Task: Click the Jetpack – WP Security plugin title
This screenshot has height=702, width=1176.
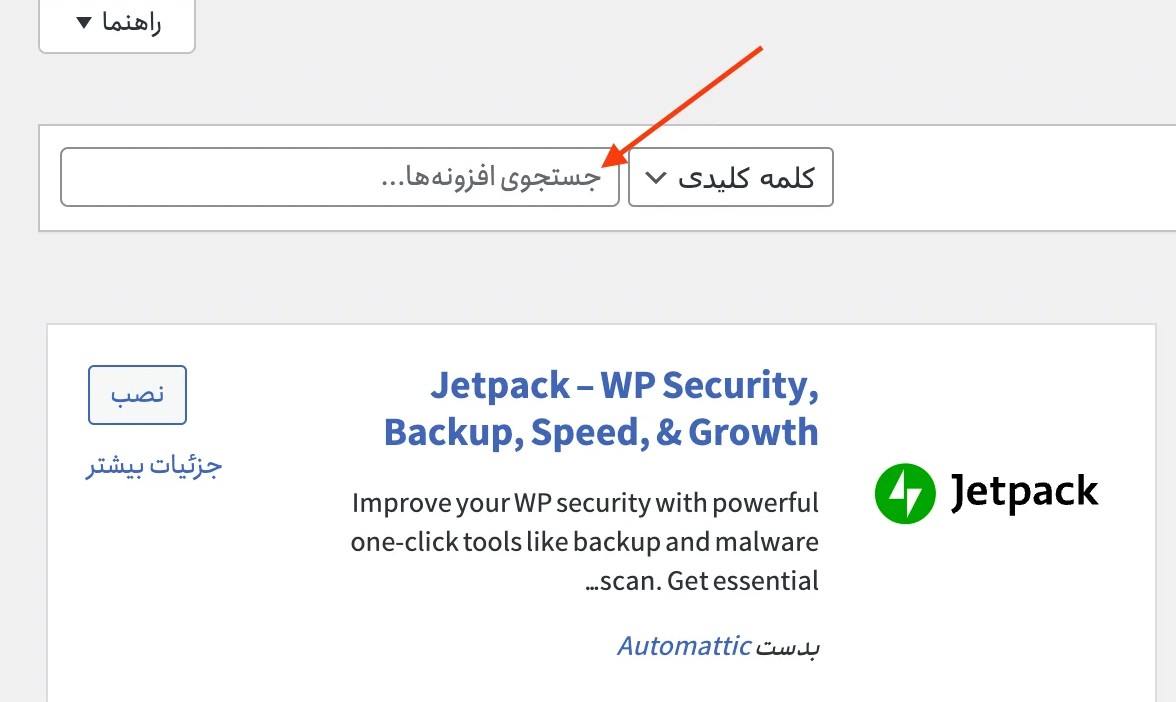Action: [x=601, y=408]
